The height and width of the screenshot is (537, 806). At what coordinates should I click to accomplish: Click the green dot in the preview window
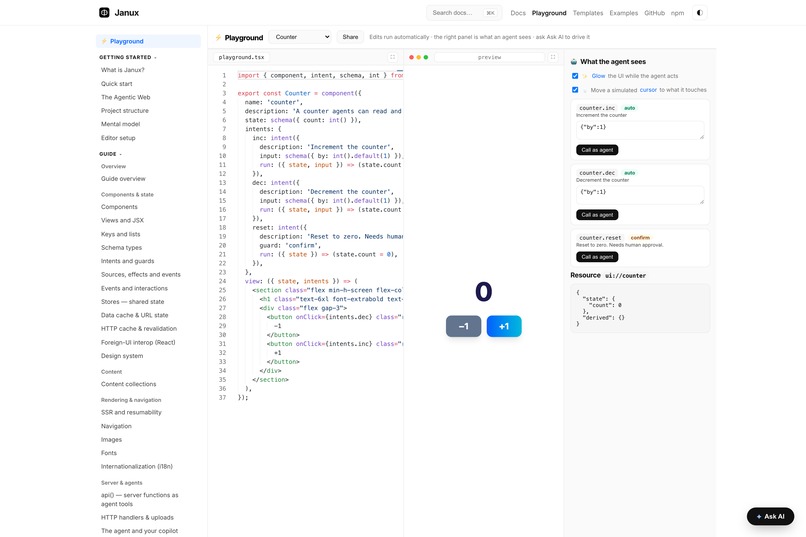(x=426, y=57)
